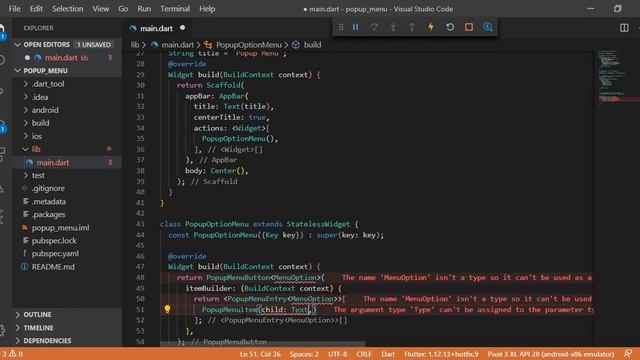The height and width of the screenshot is (360, 640).
Task: Go to line via Ln 51, Col 36
Action: point(260,354)
